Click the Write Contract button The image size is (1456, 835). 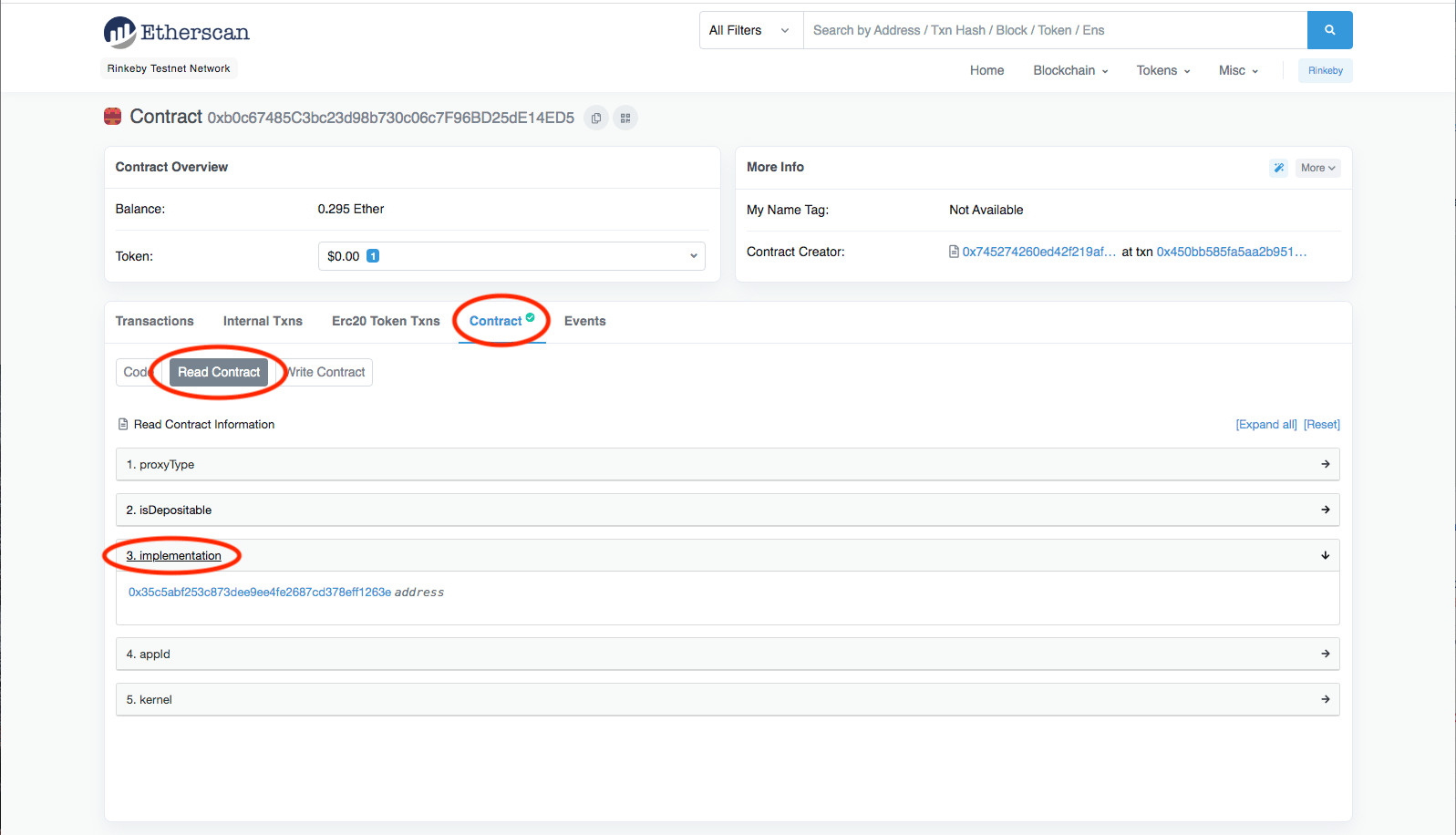coord(326,372)
